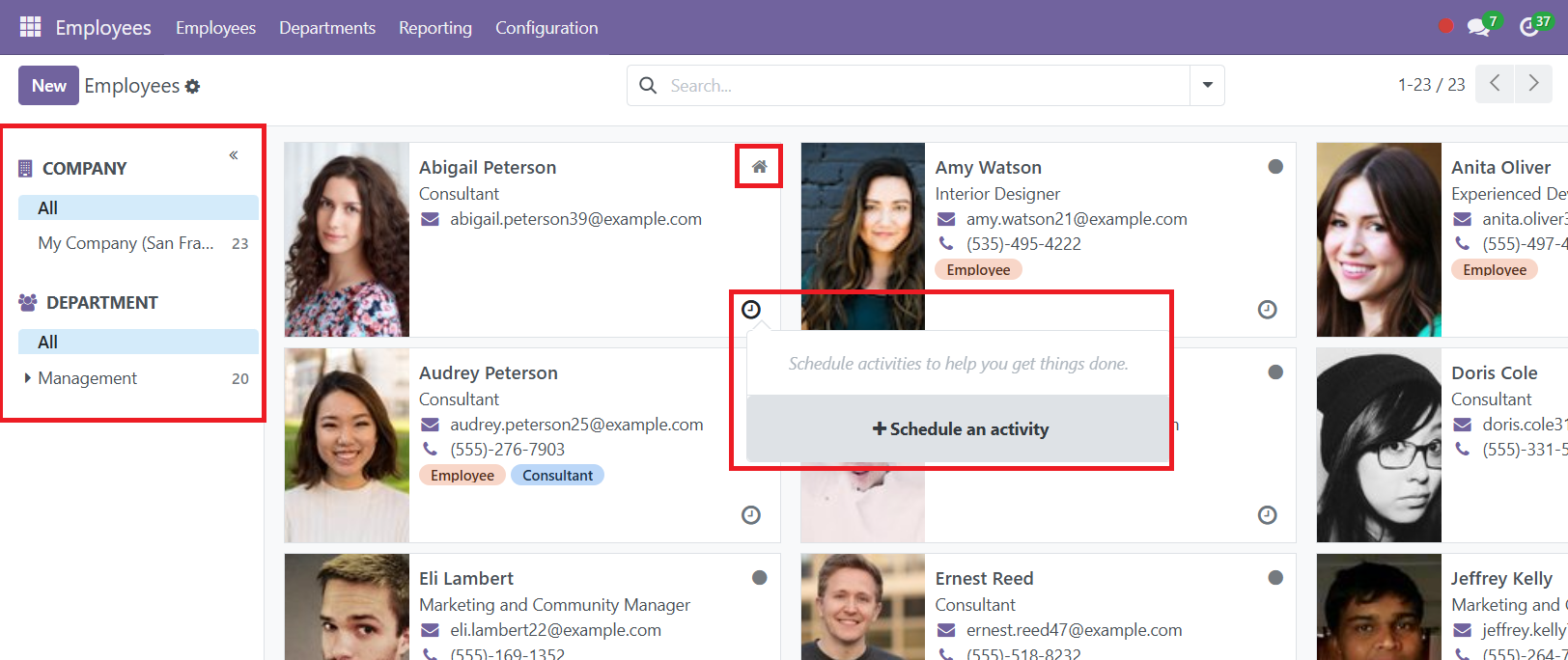This screenshot has height=660, width=1568.
Task: Open the search options dropdown arrow
Action: click(x=1207, y=85)
